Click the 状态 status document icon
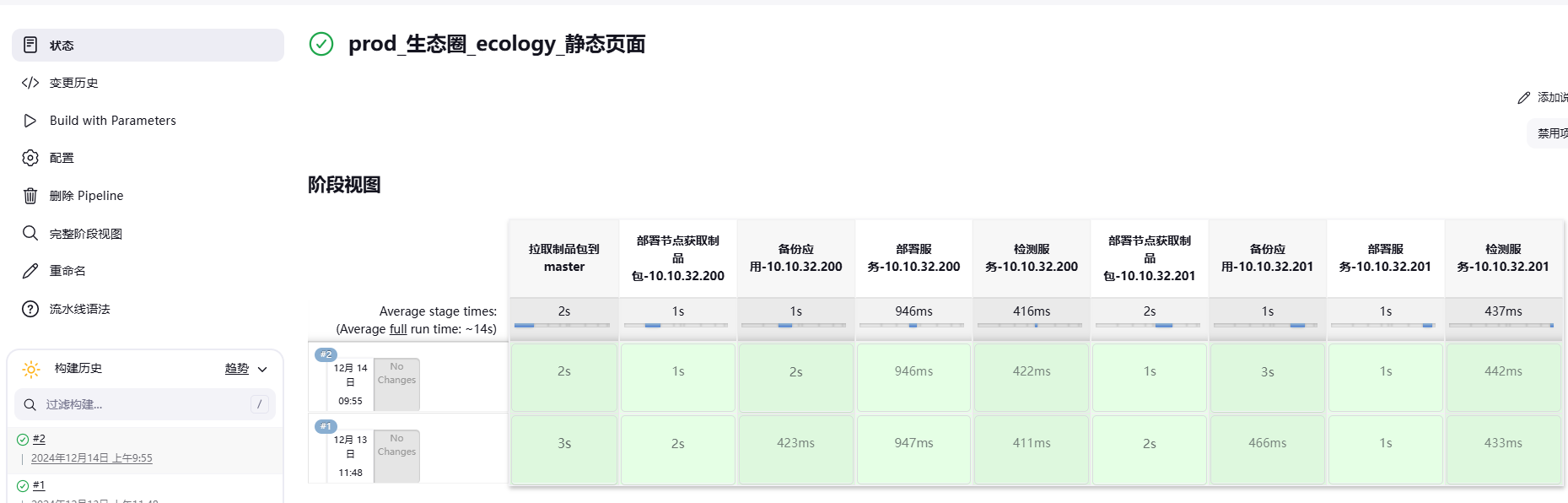 (x=30, y=45)
